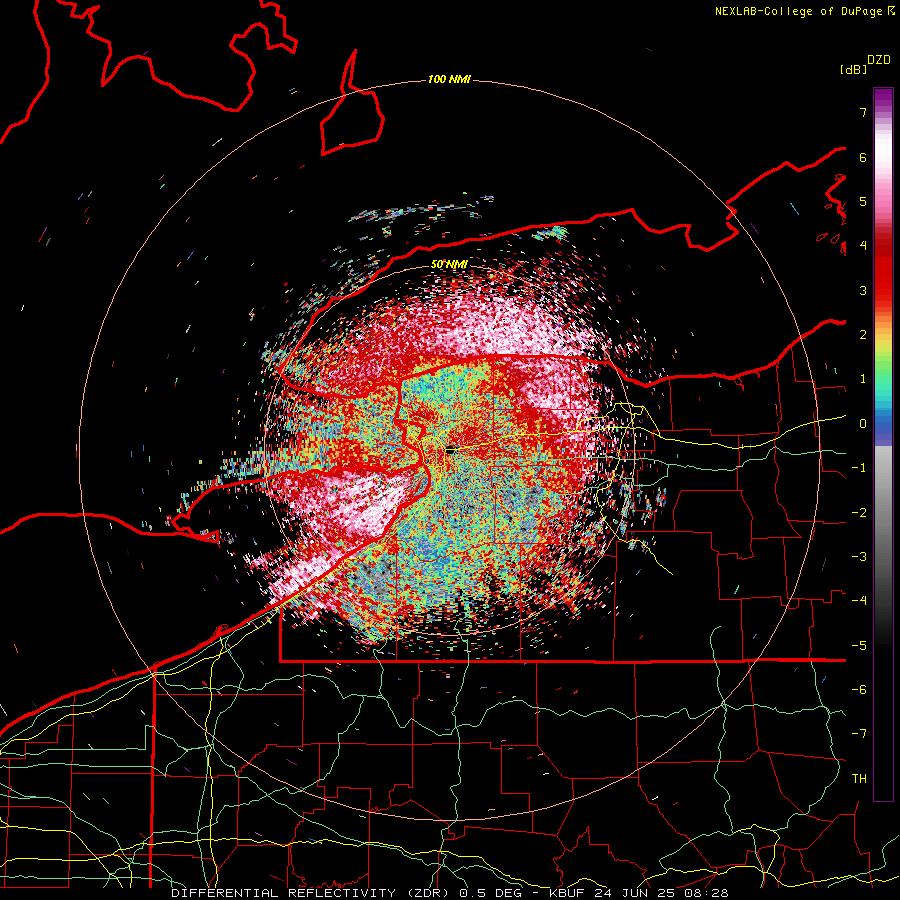This screenshot has width=900, height=900.
Task: Click the 100 NMI range ring label
Action: [449, 79]
